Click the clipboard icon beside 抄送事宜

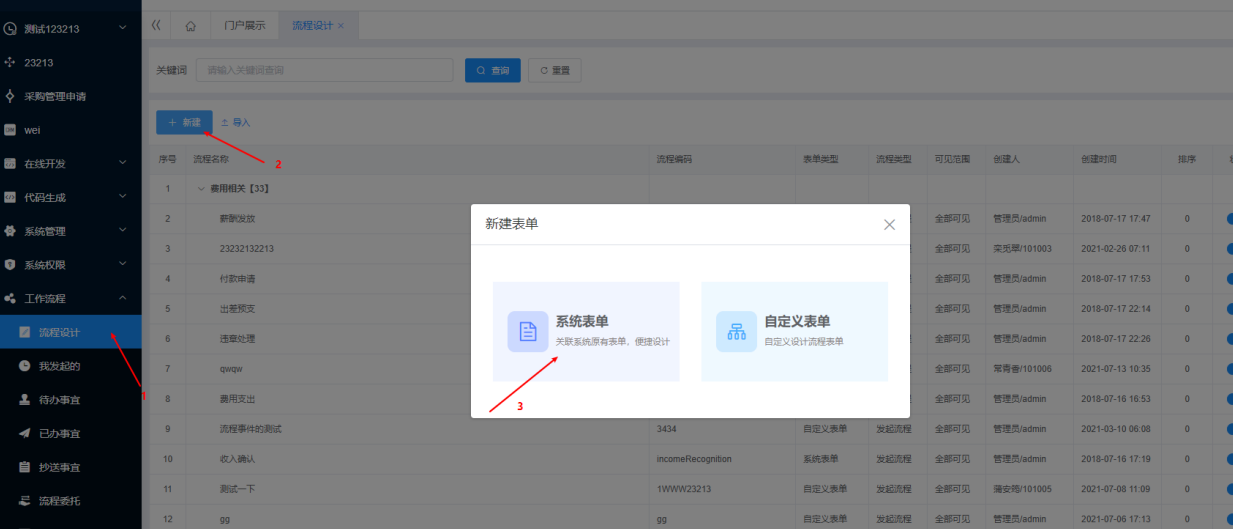point(25,467)
